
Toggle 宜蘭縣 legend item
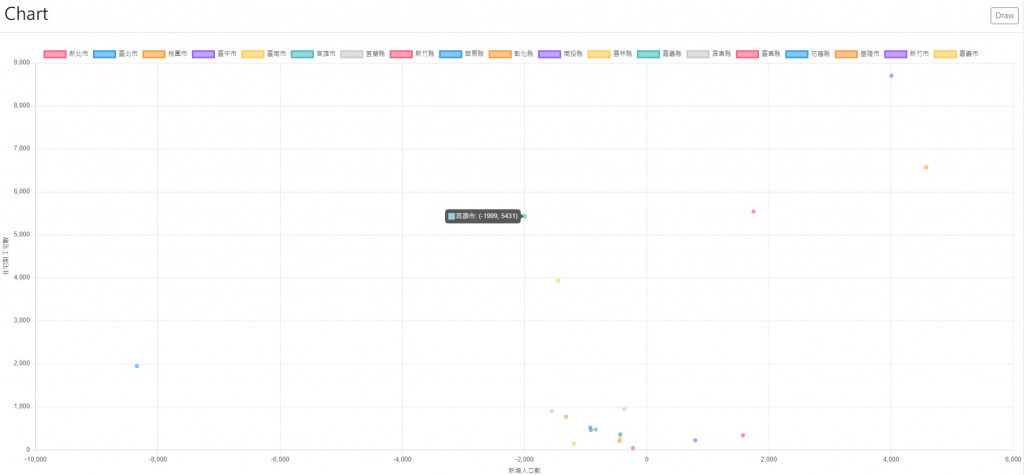coord(362,54)
